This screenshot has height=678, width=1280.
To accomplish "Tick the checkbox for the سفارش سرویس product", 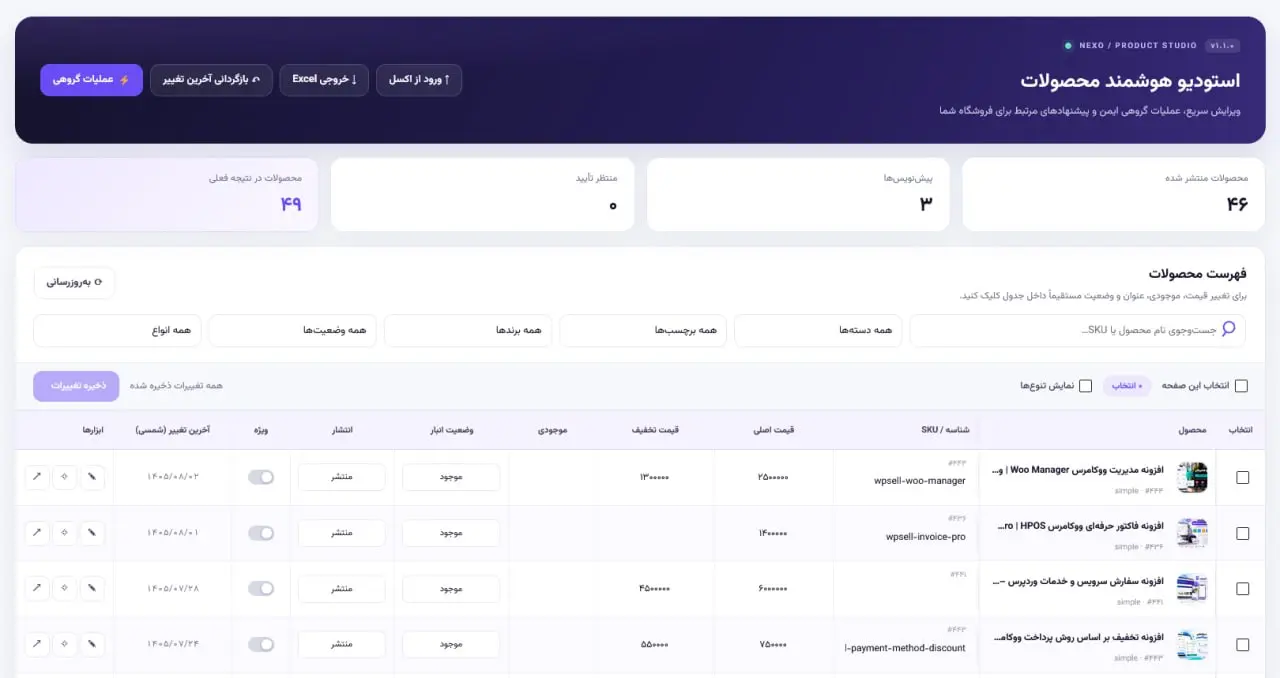I will (1243, 589).
